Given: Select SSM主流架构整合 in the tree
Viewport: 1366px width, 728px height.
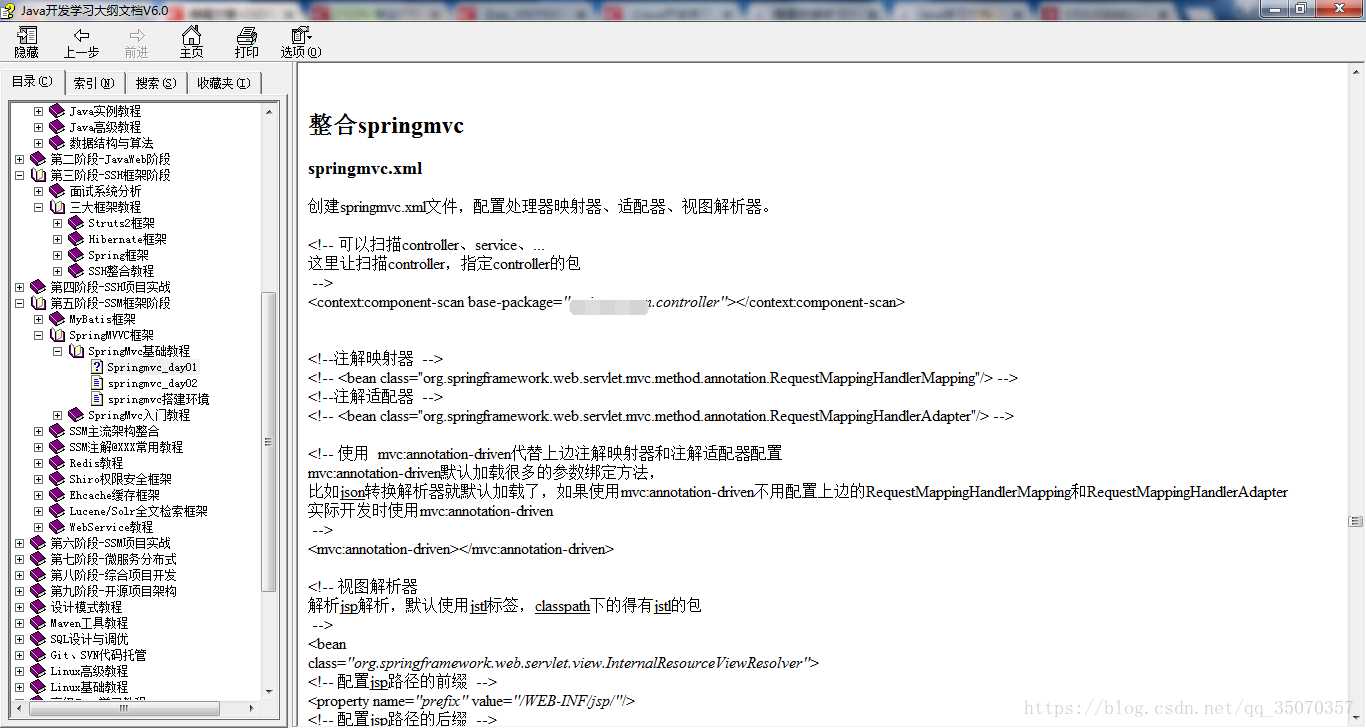Looking at the screenshot, I should pos(114,431).
